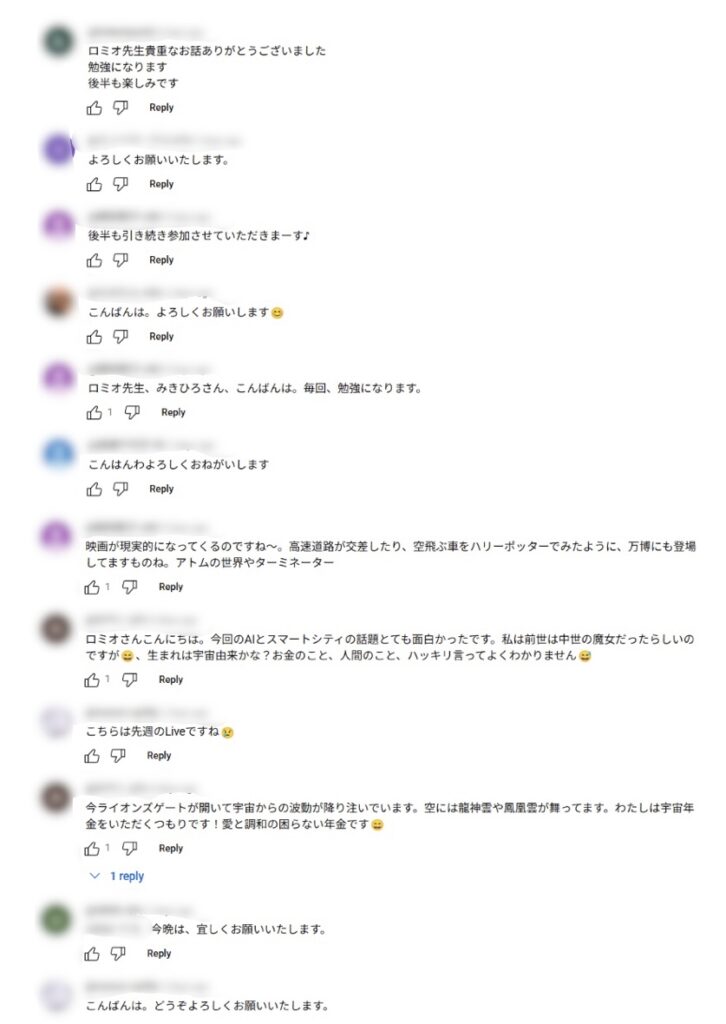Dislike the 後半も引き続き参加 comment
This screenshot has height=1024, width=726.
pyautogui.click(x=120, y=260)
